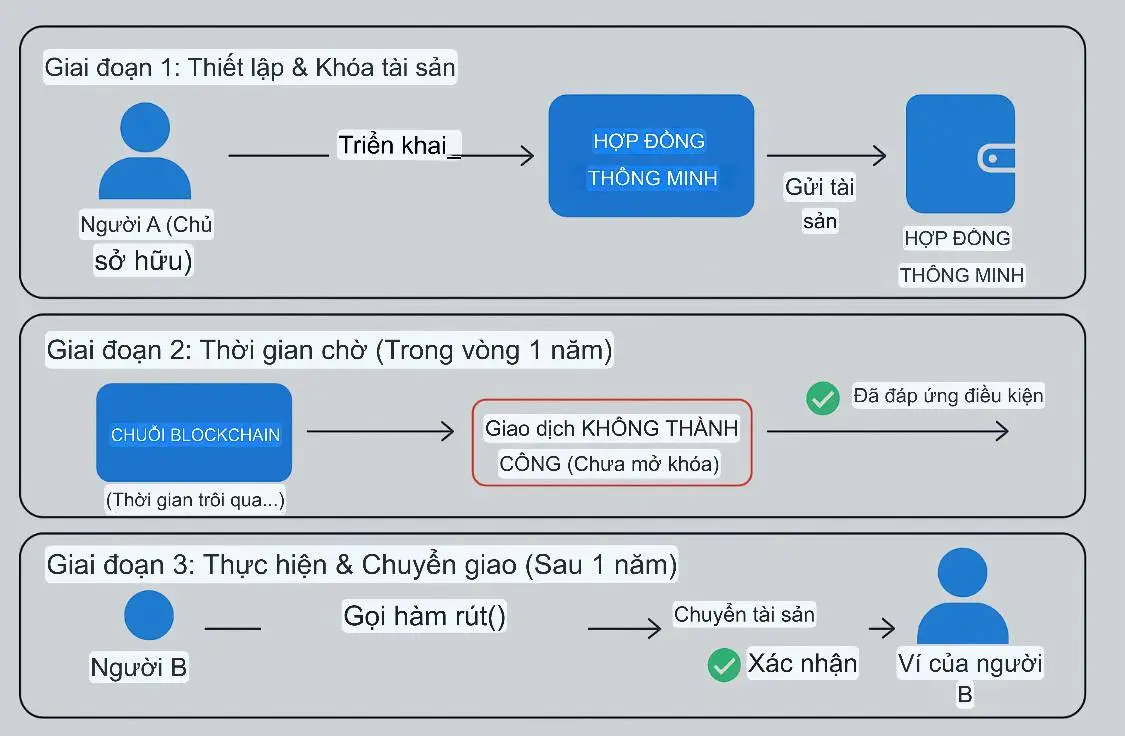Viewport: 1125px width, 736px height.
Task: Select the "CHUỖI BLOCKCHAIN" blue box
Action: 194,433
